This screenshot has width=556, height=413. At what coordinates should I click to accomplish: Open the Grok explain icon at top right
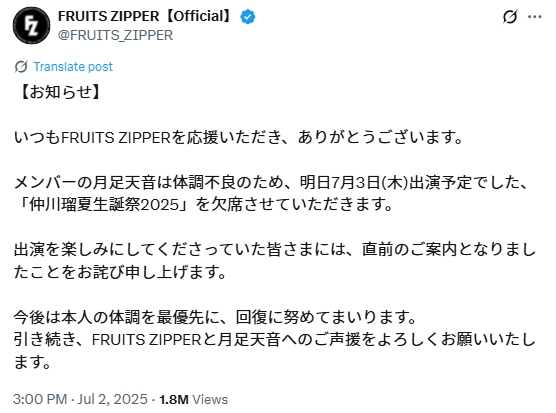(510, 17)
